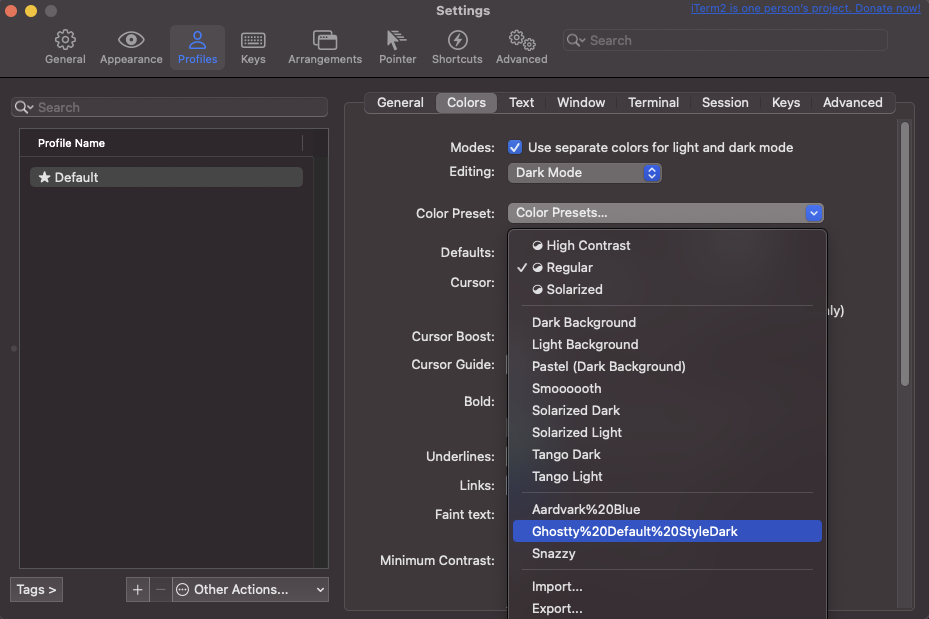Open the General settings pane

pos(65,47)
